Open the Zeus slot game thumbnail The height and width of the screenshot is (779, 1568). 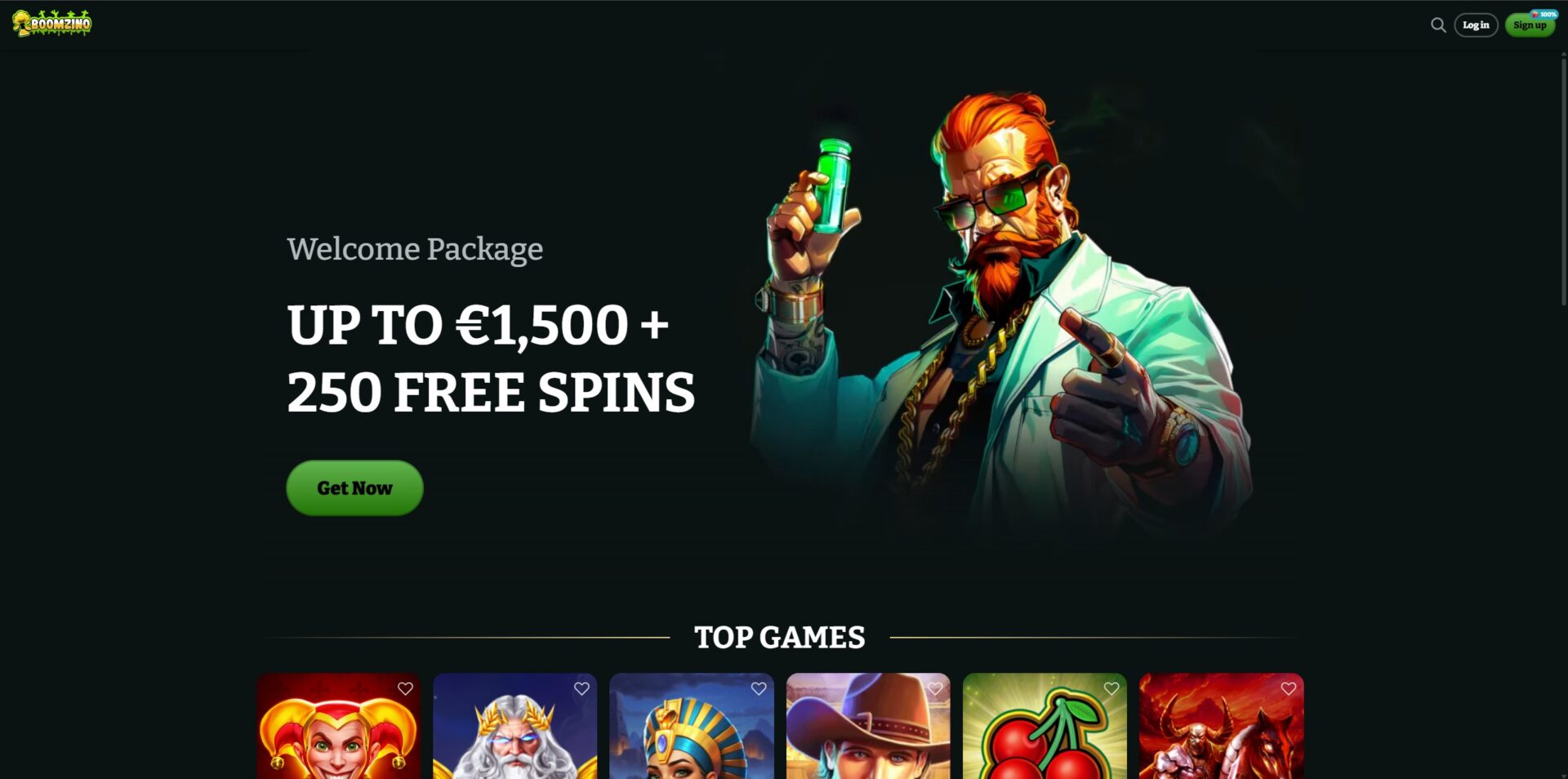coord(515,726)
